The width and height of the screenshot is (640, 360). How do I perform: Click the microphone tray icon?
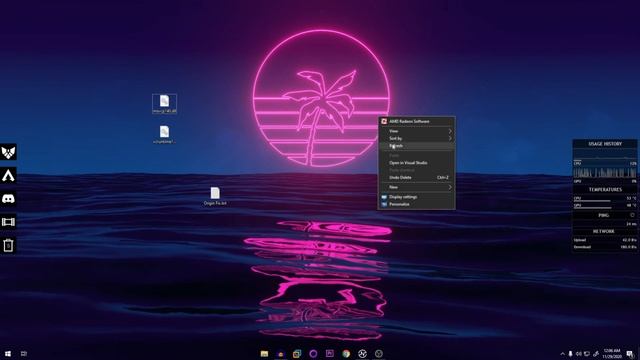coord(571,353)
